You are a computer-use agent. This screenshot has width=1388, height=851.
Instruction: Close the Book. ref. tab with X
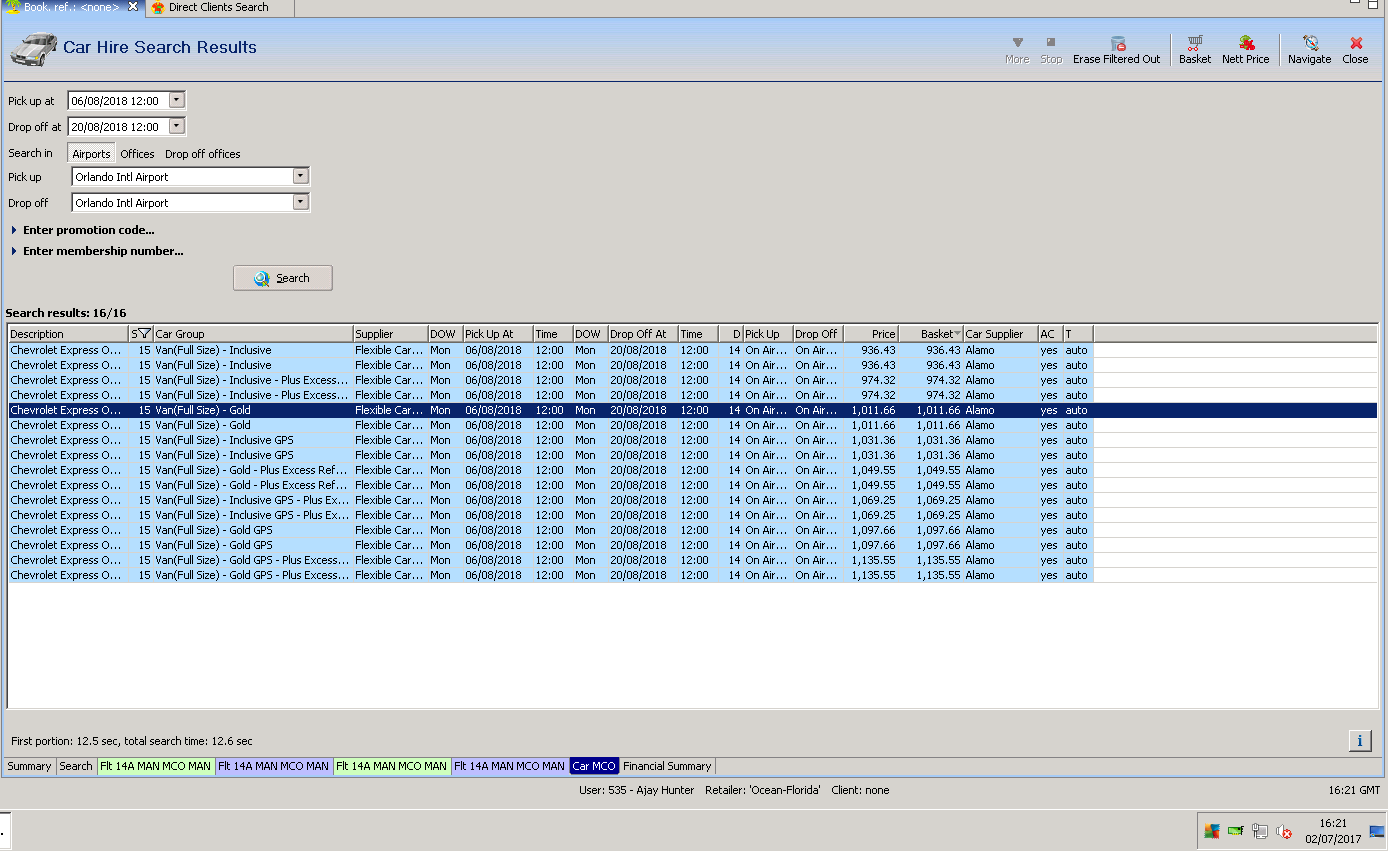133,7
